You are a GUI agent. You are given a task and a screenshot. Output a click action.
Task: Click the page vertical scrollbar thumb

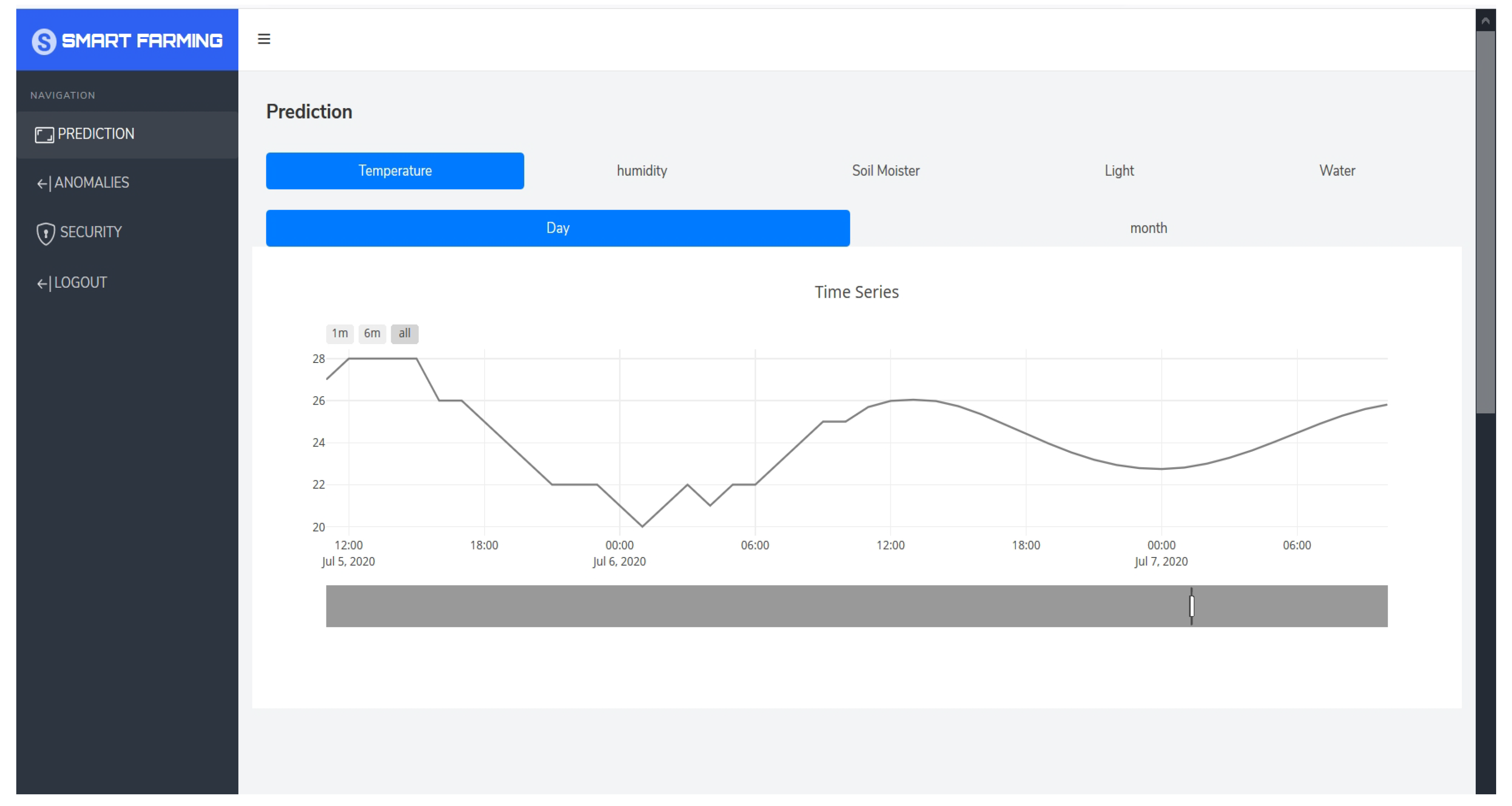(1485, 223)
